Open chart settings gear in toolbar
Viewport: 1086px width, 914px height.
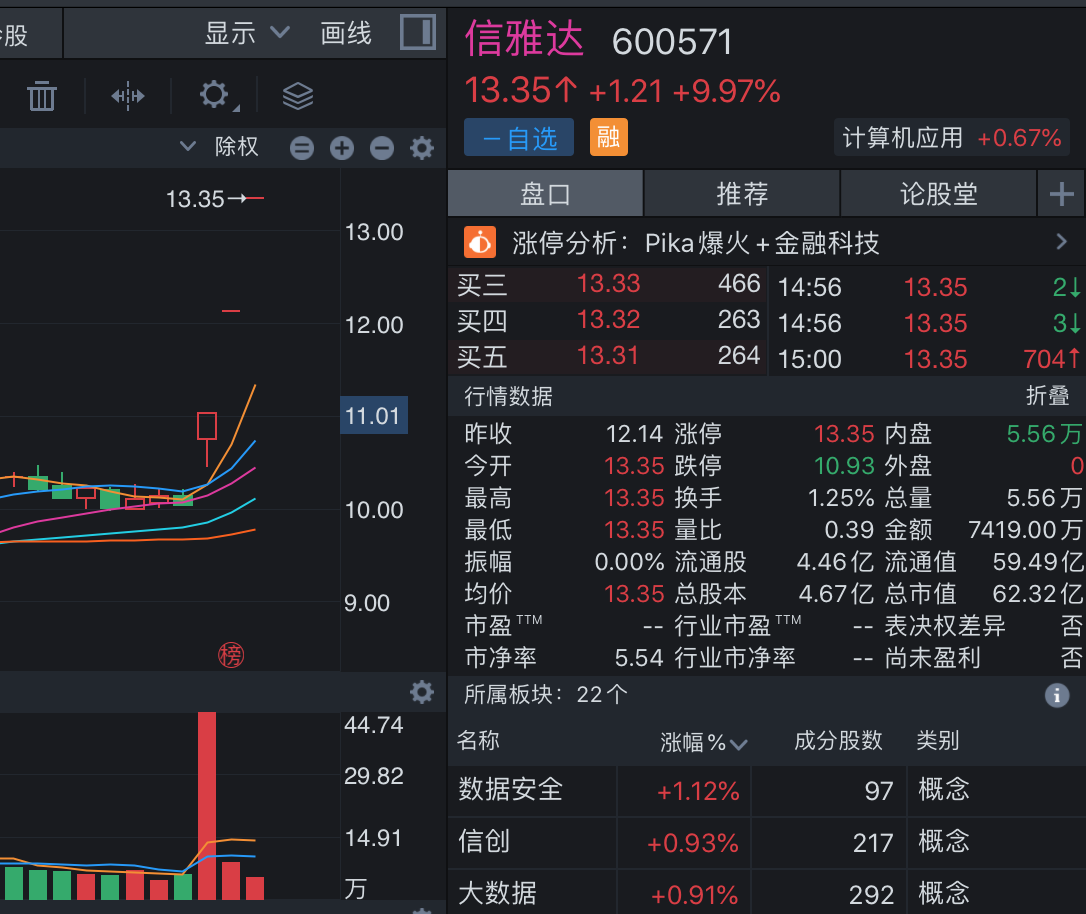click(215, 95)
